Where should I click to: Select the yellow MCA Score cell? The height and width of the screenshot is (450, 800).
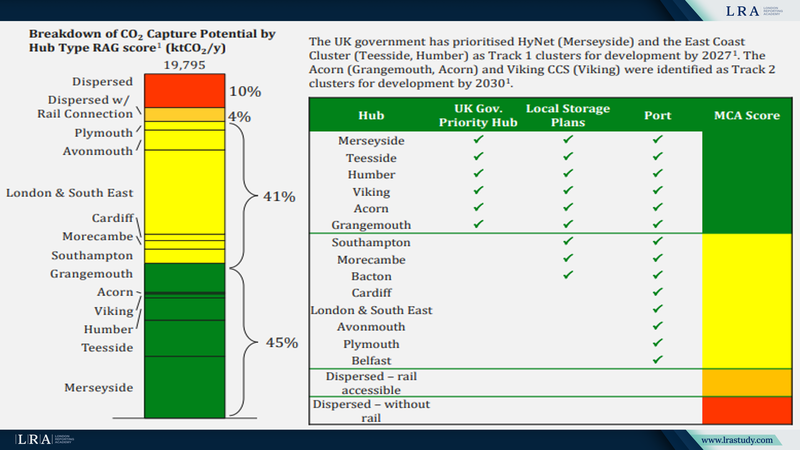click(747, 301)
